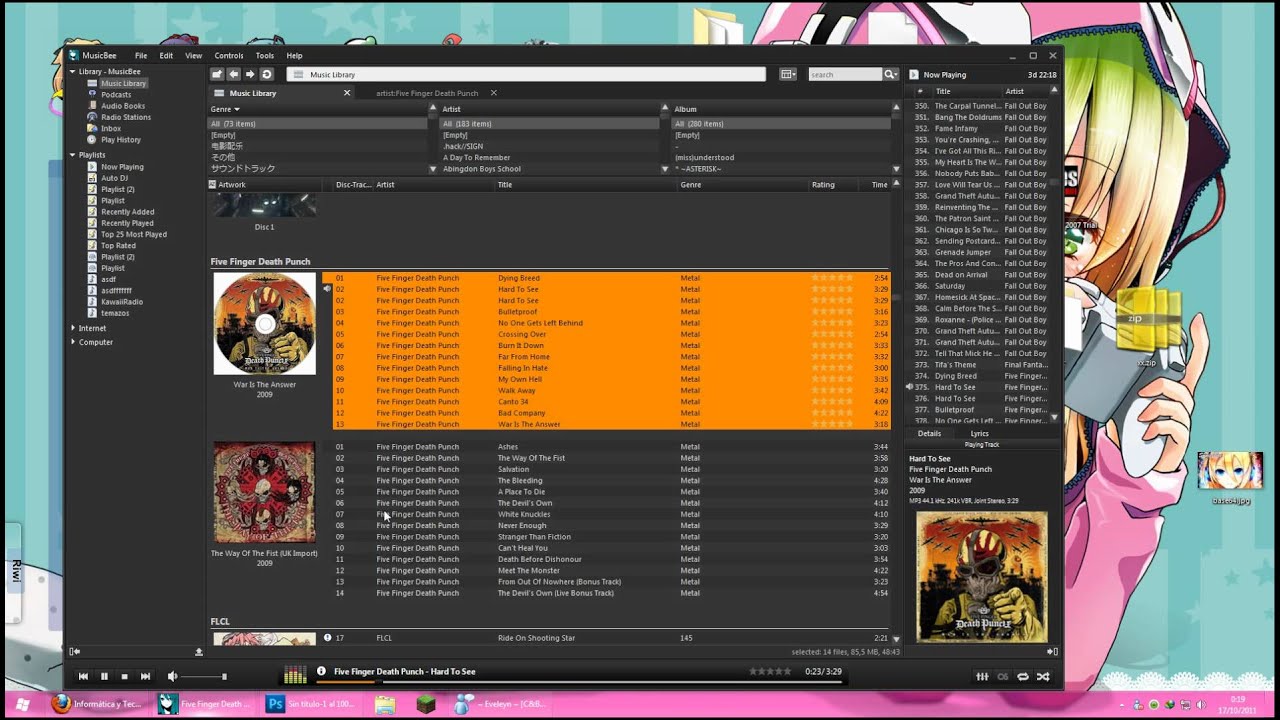Set the rating stars in the player bar

770,672
